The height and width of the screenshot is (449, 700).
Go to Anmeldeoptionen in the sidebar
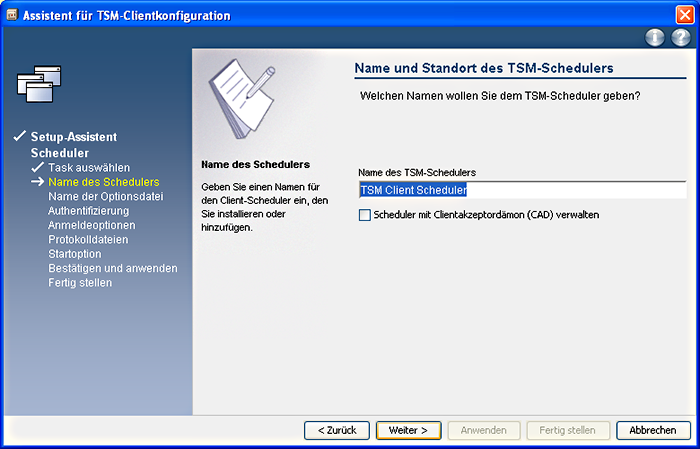91,225
